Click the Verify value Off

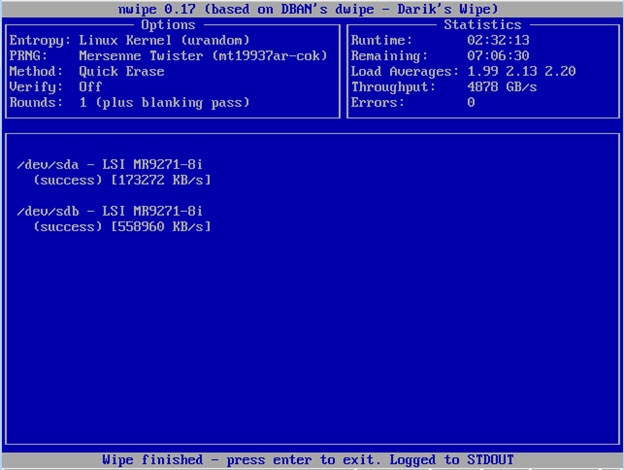pos(90,87)
